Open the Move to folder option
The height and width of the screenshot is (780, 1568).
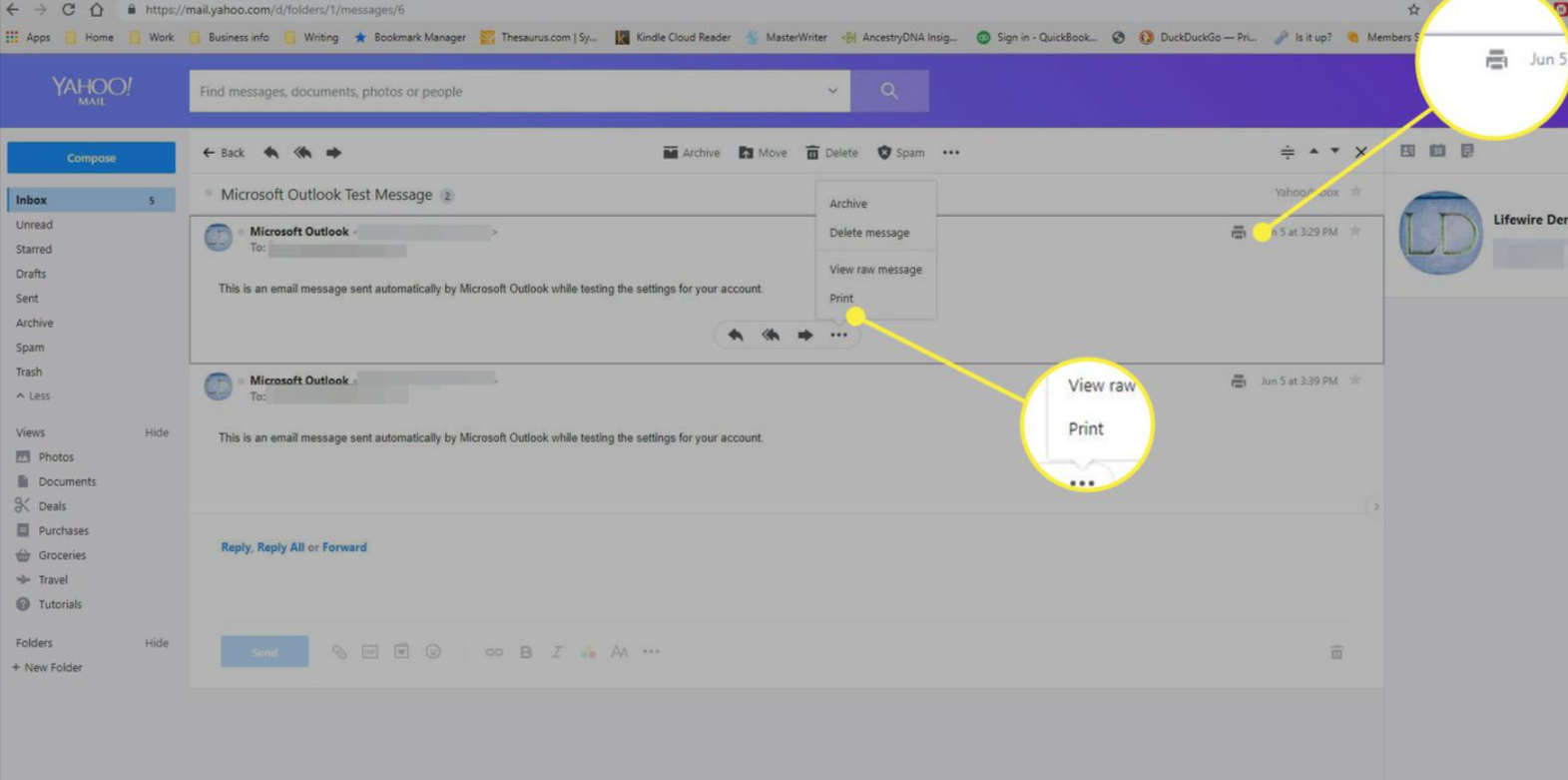[x=763, y=153]
